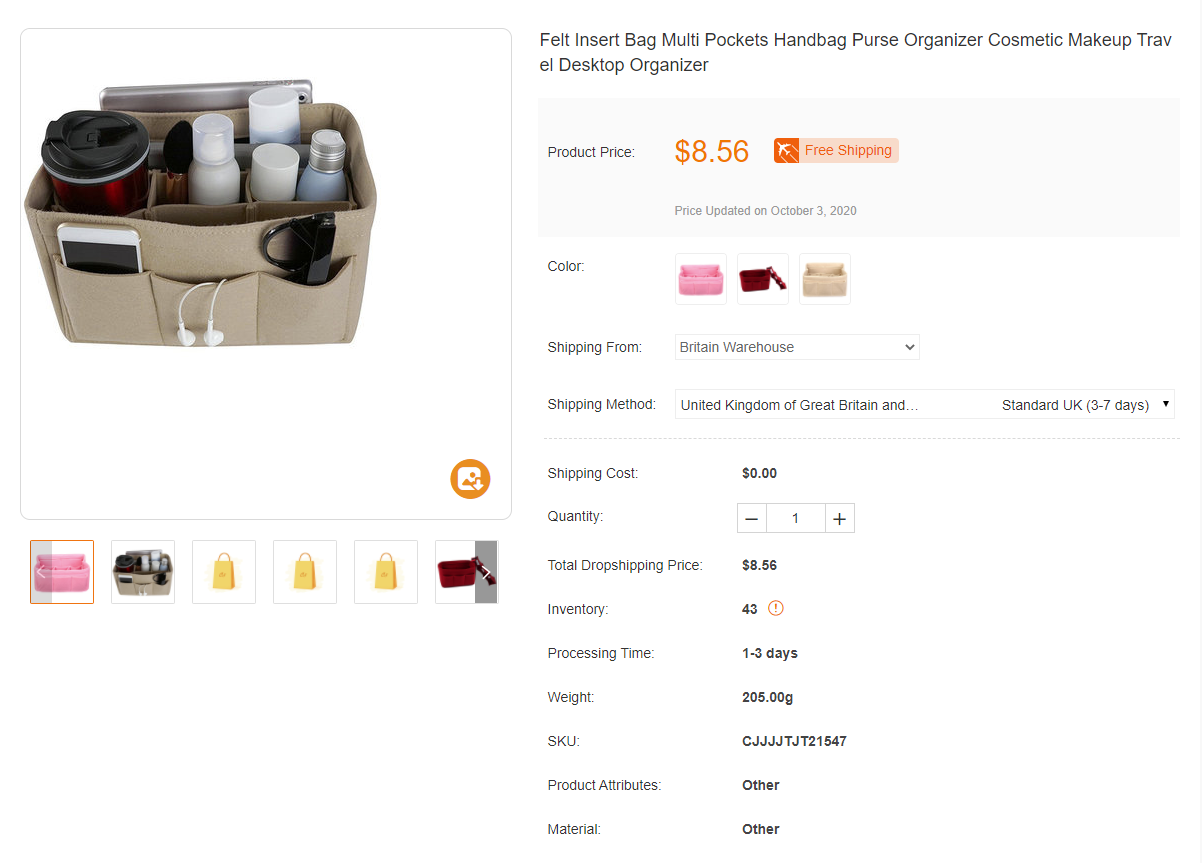1202x863 pixels.
Task: Decrease quantity with the minus button
Action: click(752, 518)
